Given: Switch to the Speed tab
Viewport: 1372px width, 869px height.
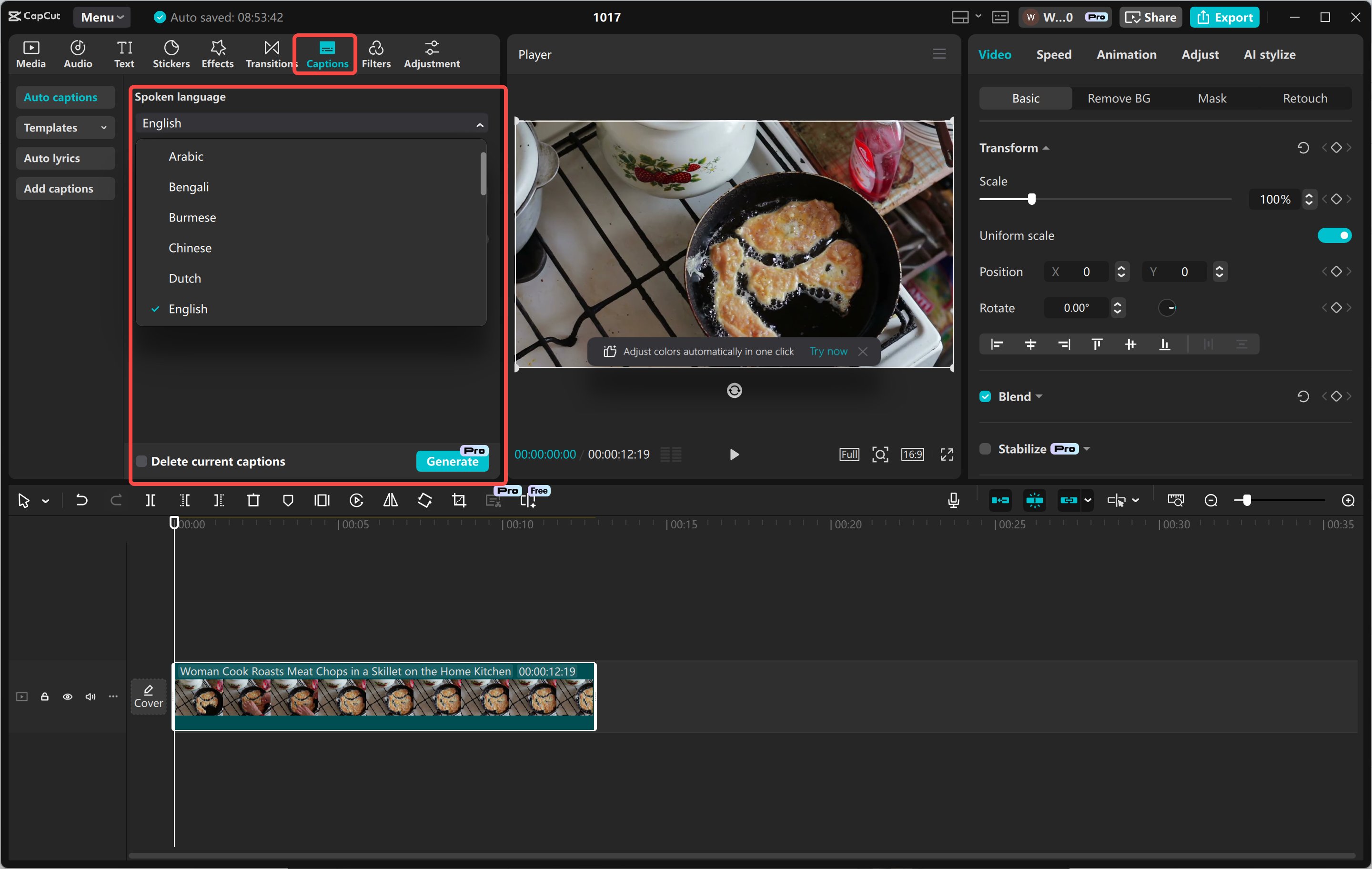Looking at the screenshot, I should (1053, 54).
